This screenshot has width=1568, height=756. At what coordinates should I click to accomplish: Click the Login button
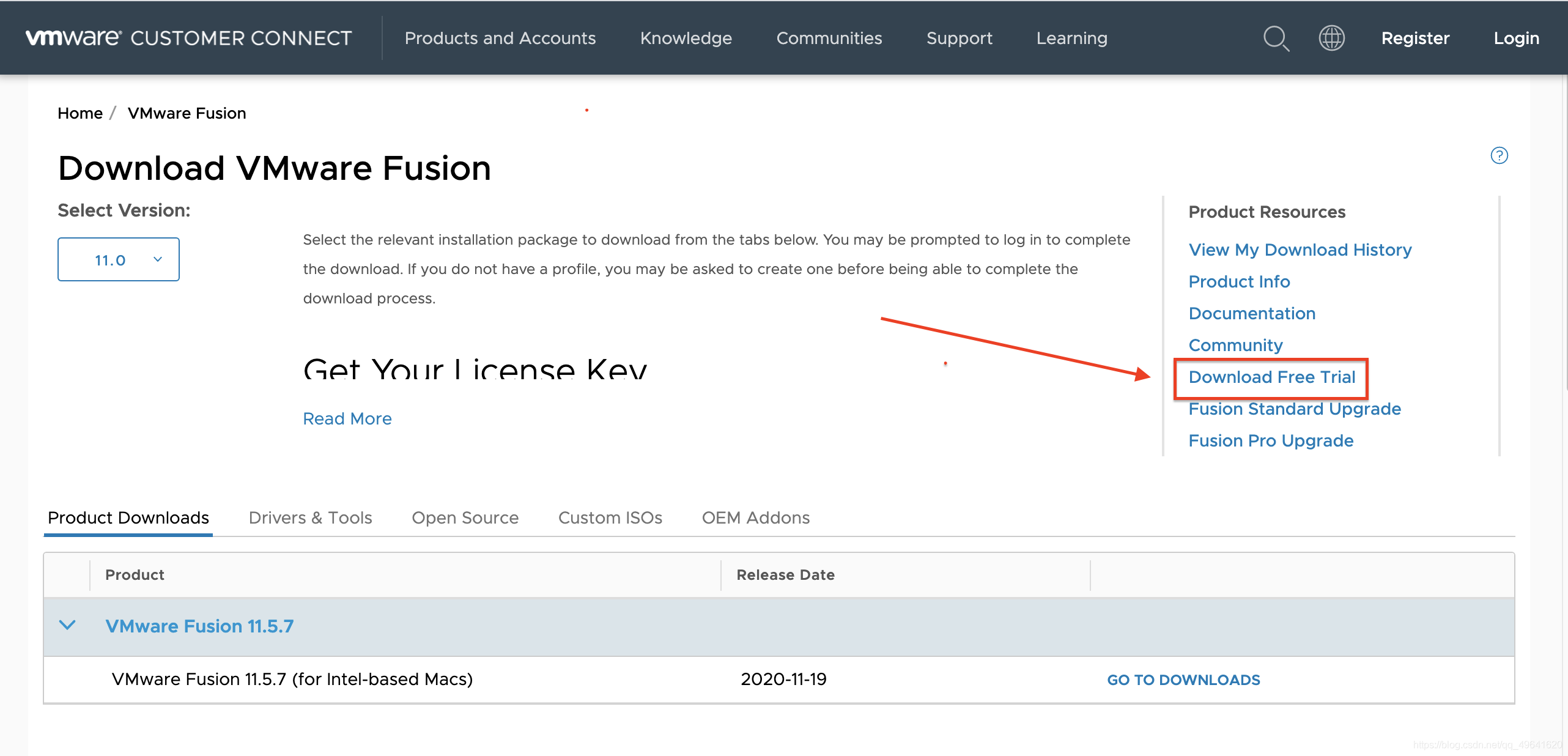1515,38
